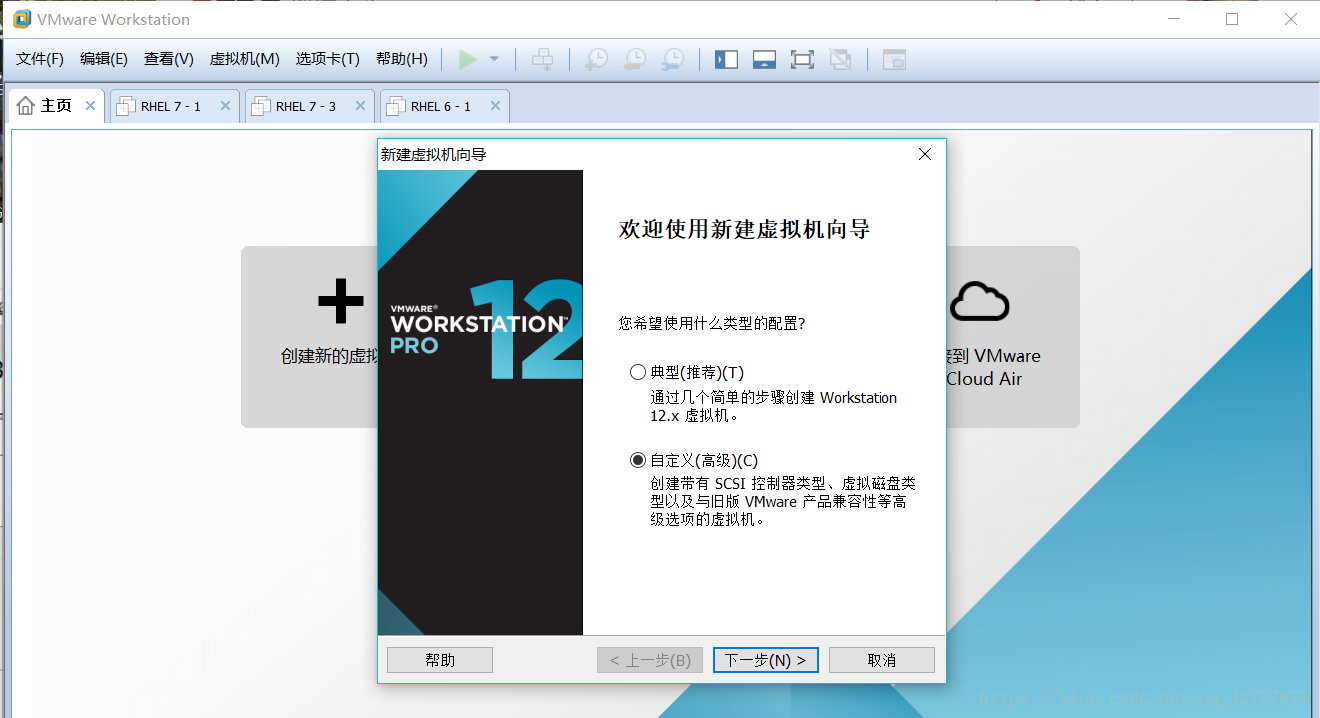
Task: Switch to the RHEL 7 - 1 tab
Action: click(174, 106)
